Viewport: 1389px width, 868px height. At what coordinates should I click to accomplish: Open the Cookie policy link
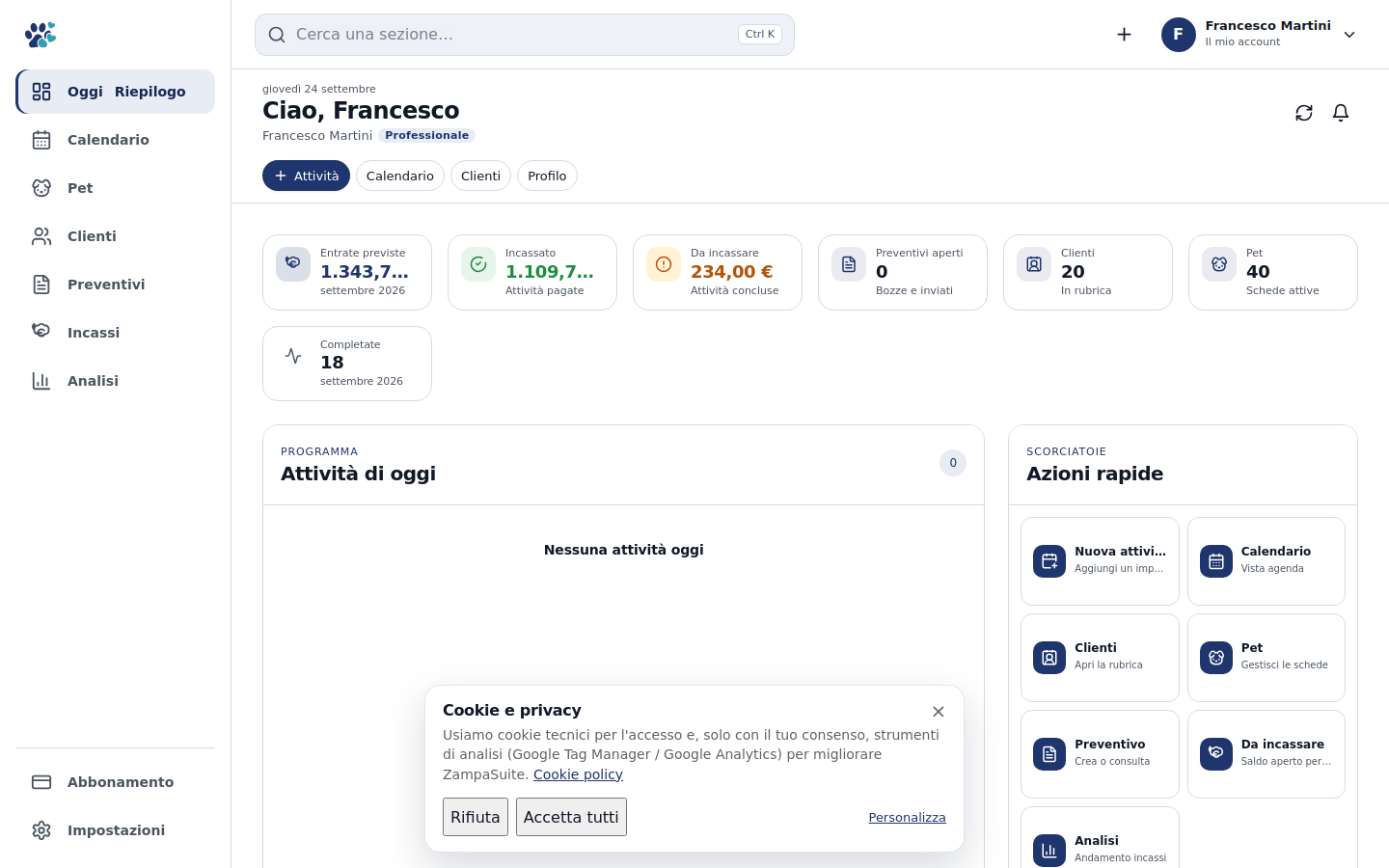click(578, 774)
